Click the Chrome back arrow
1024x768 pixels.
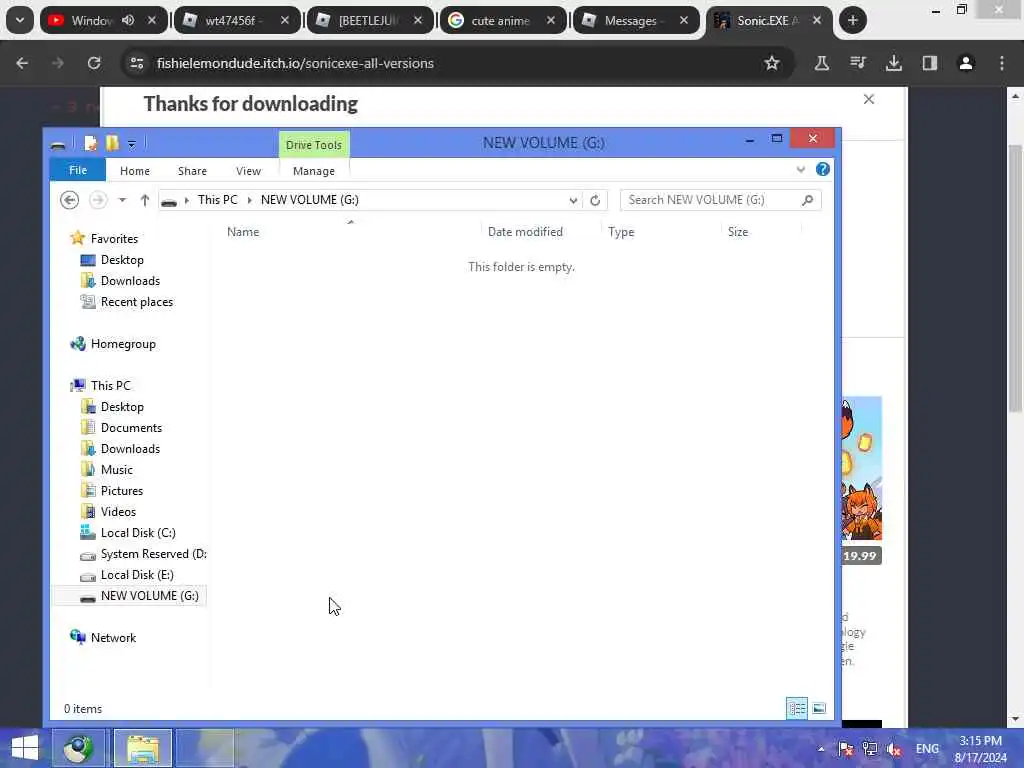tap(22, 63)
